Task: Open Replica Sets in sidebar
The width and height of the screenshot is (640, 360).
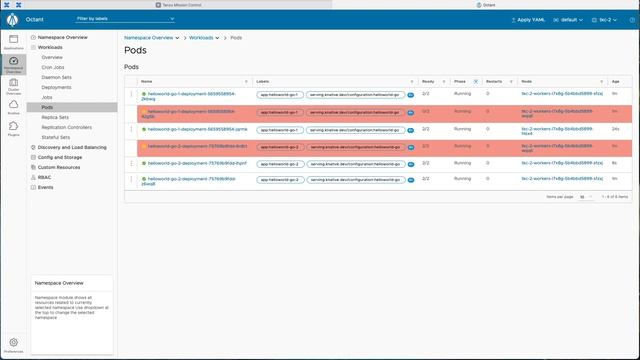Action: 55,118
